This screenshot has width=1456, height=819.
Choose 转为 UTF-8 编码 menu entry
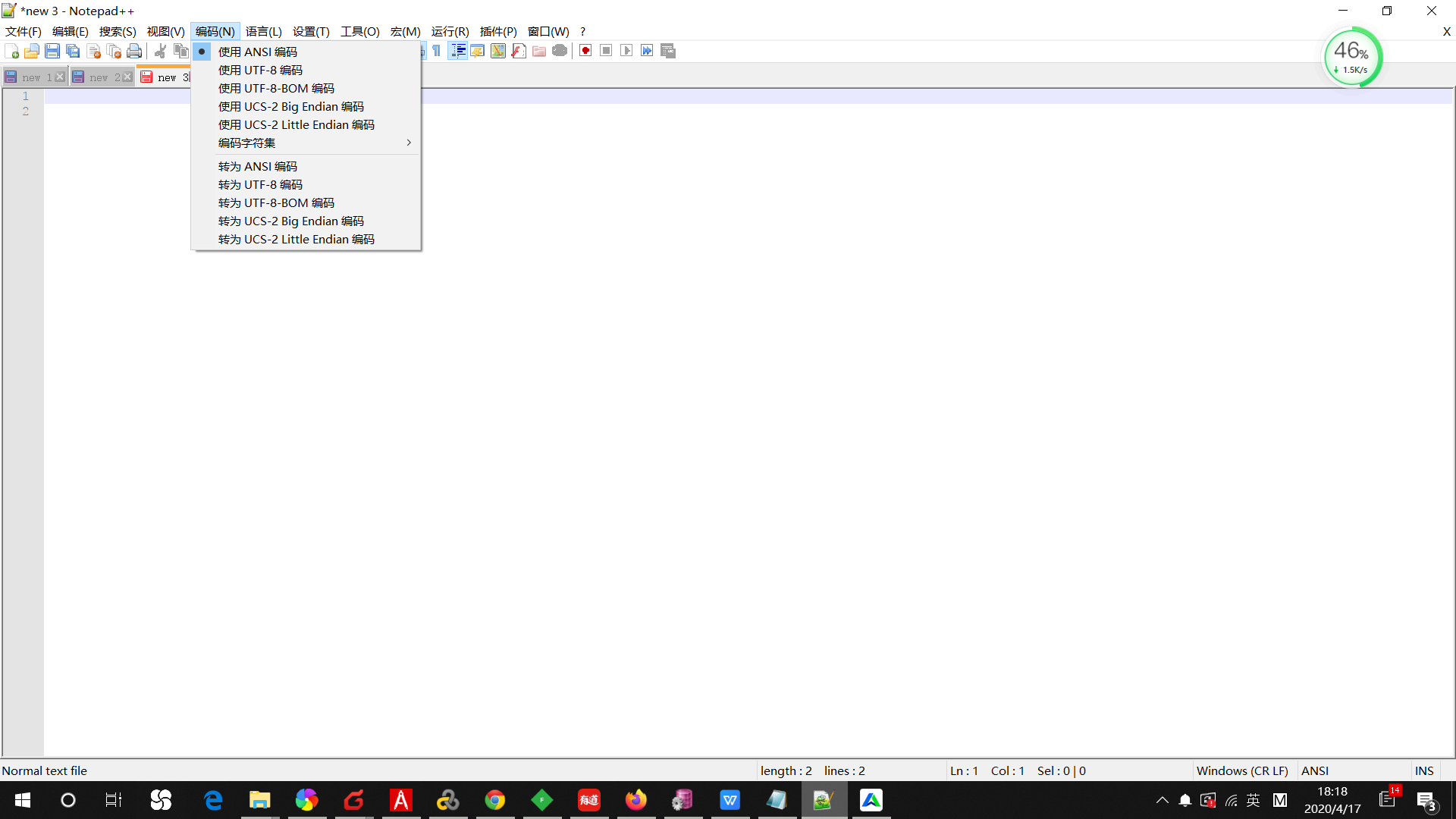[x=260, y=184]
